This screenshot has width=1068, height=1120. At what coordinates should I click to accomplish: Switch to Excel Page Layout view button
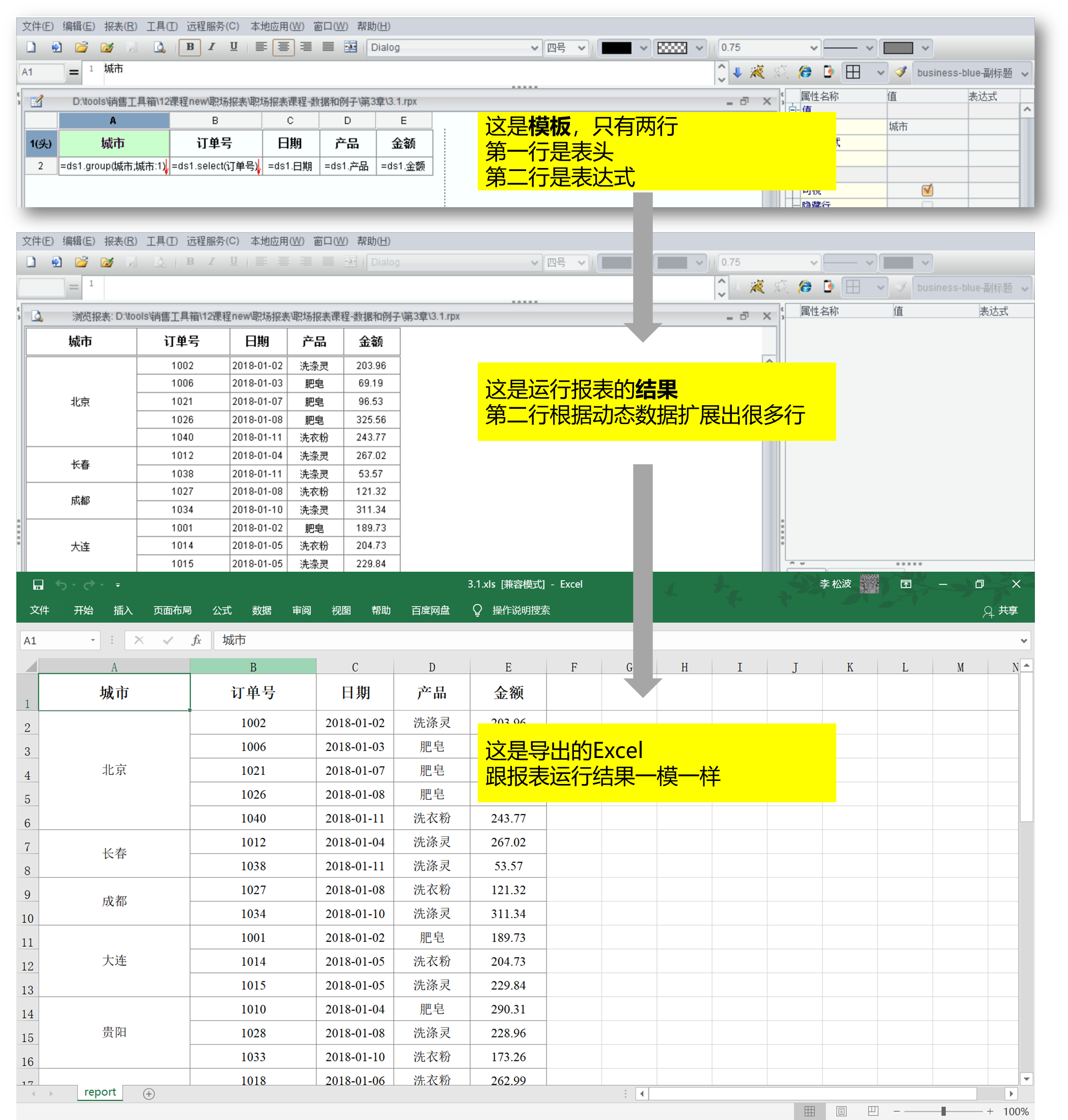(x=841, y=1111)
